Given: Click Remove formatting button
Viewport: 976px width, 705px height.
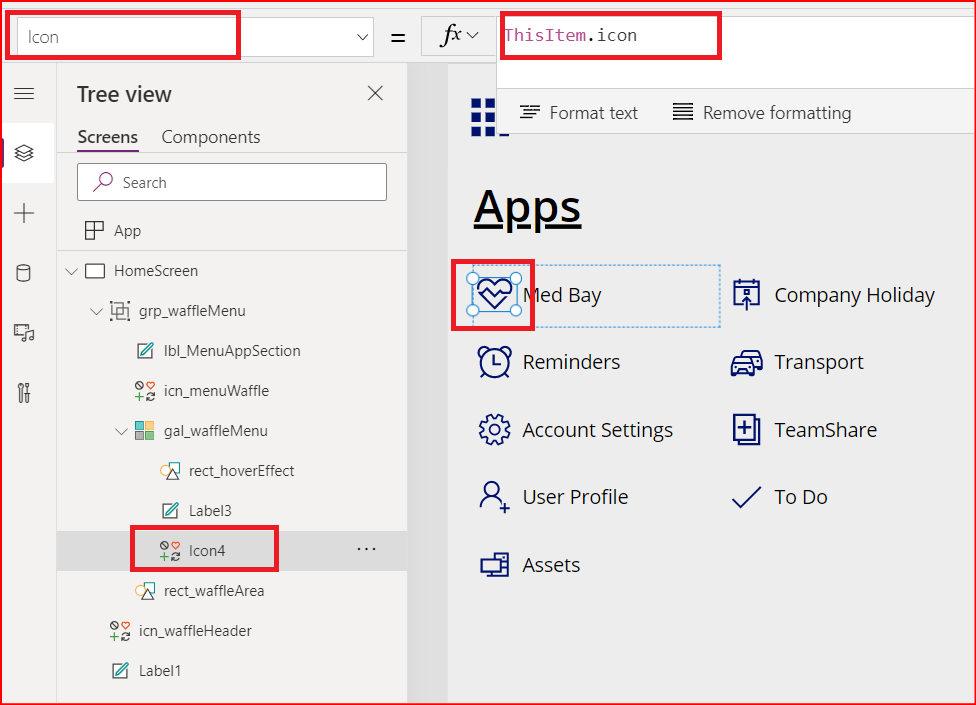Looking at the screenshot, I should [x=761, y=113].
